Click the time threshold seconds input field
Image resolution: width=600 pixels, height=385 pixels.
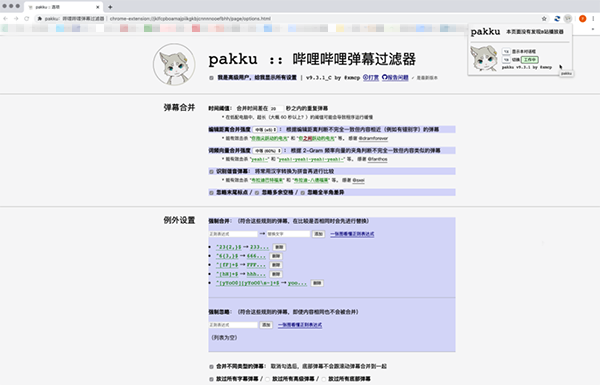pyautogui.click(x=276, y=109)
